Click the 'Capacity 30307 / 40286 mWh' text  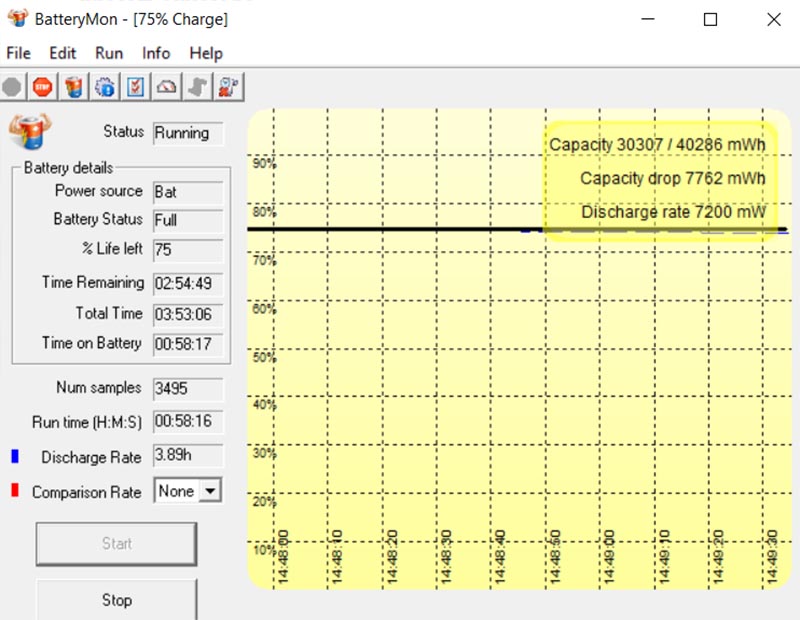coord(657,145)
